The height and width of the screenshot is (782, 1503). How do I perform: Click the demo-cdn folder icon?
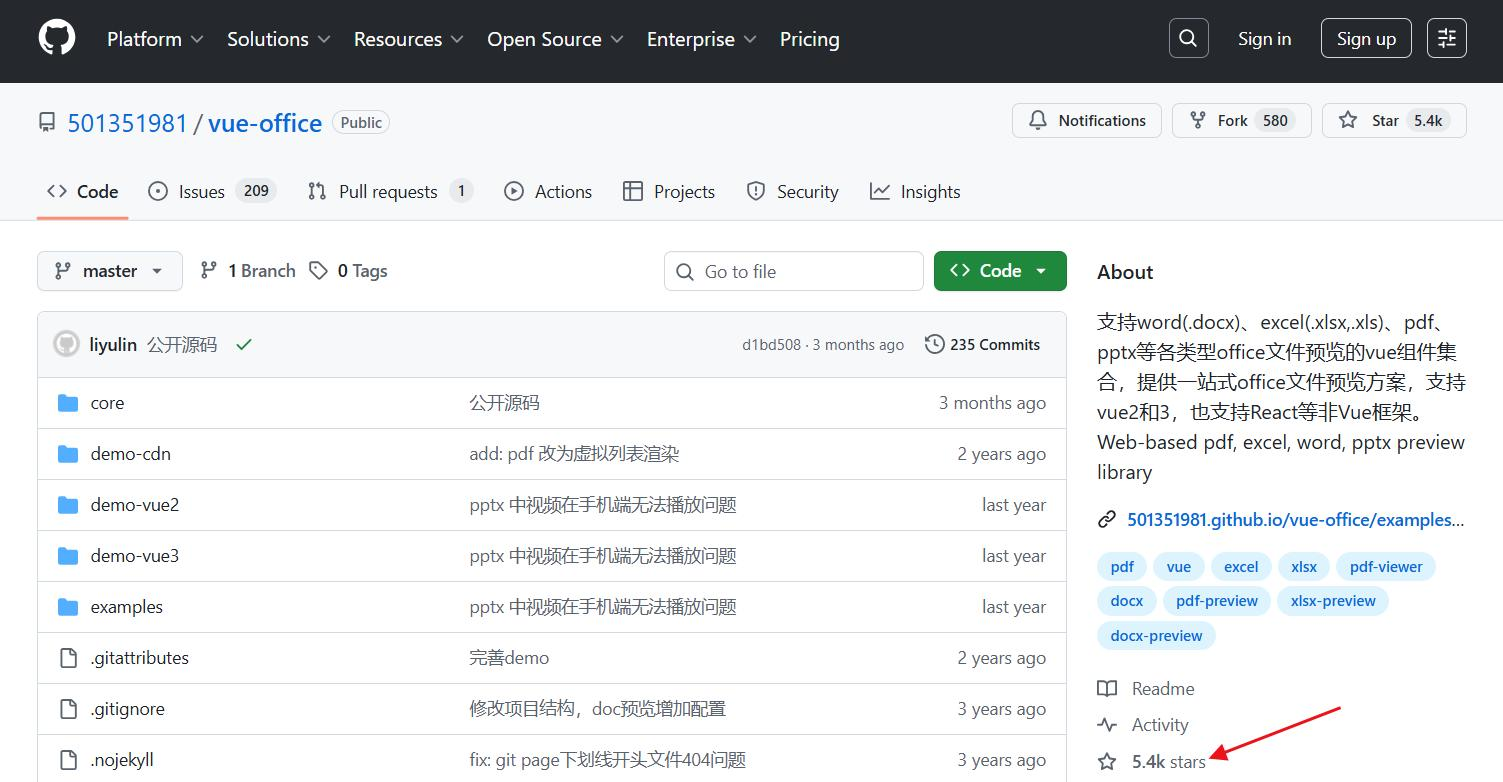(x=68, y=454)
